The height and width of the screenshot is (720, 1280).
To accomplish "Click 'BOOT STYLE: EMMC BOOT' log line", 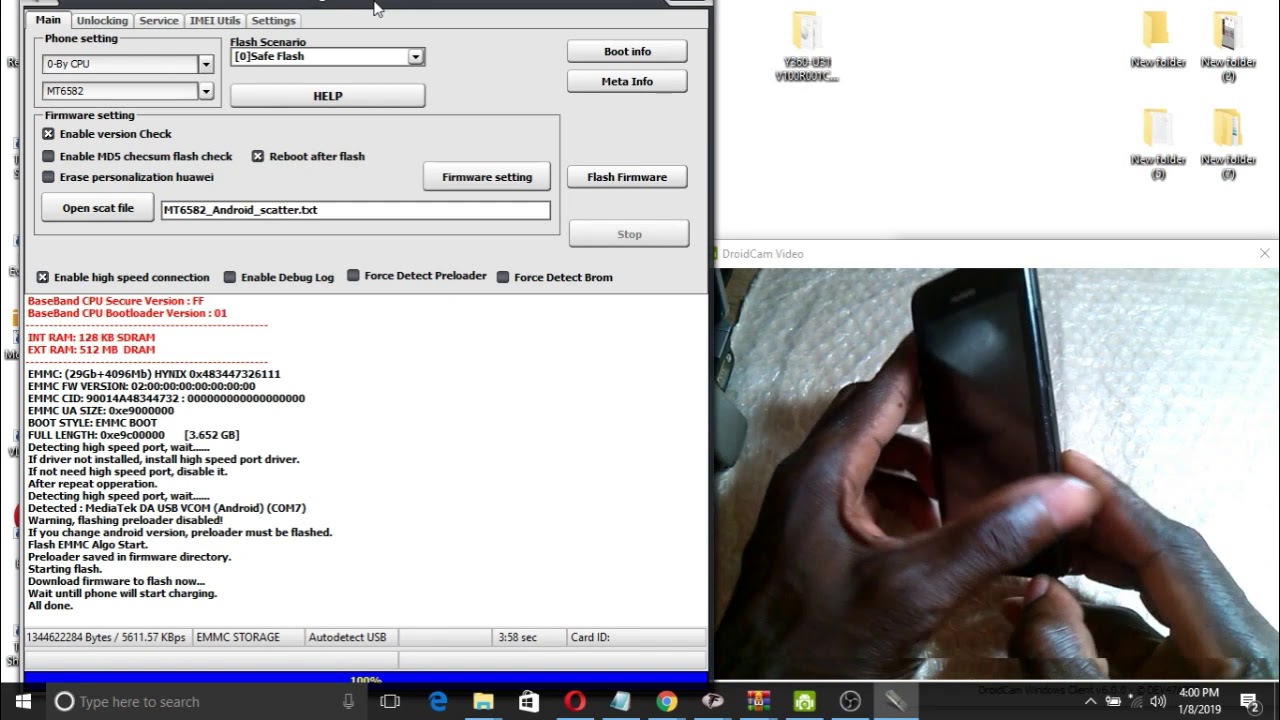I will pyautogui.click(x=92, y=423).
